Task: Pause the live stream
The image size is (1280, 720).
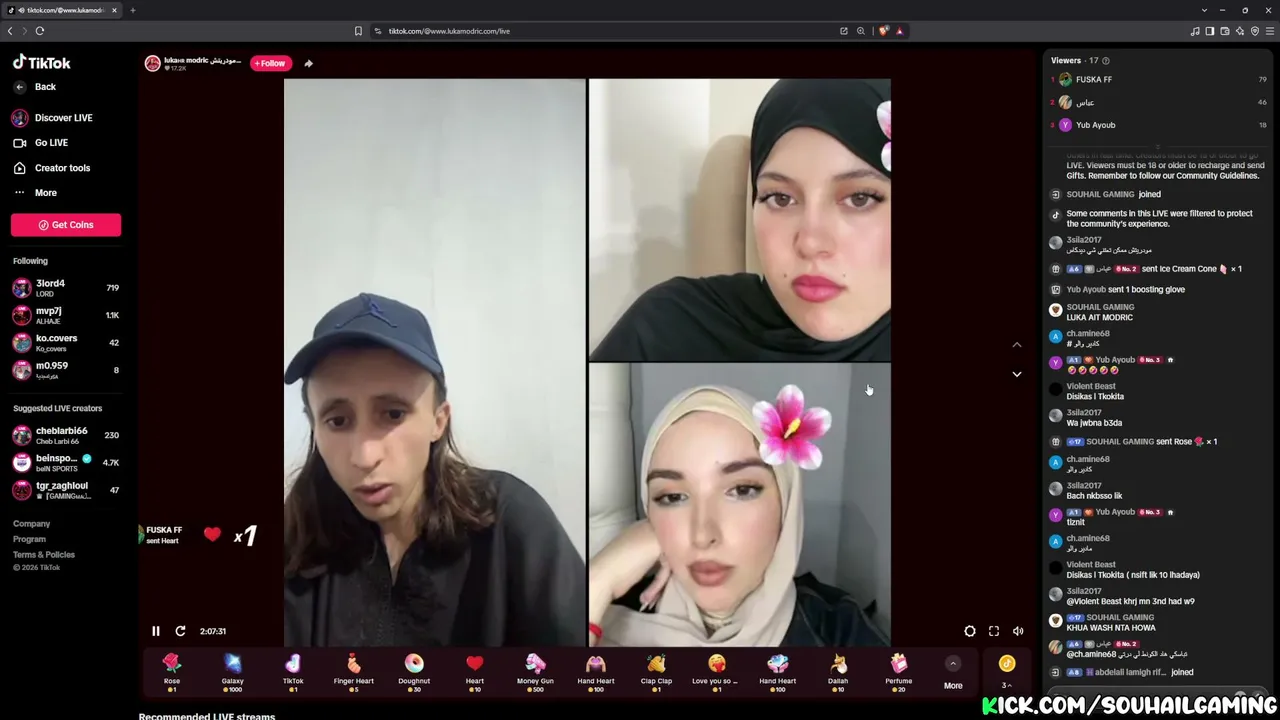Action: 156,631
